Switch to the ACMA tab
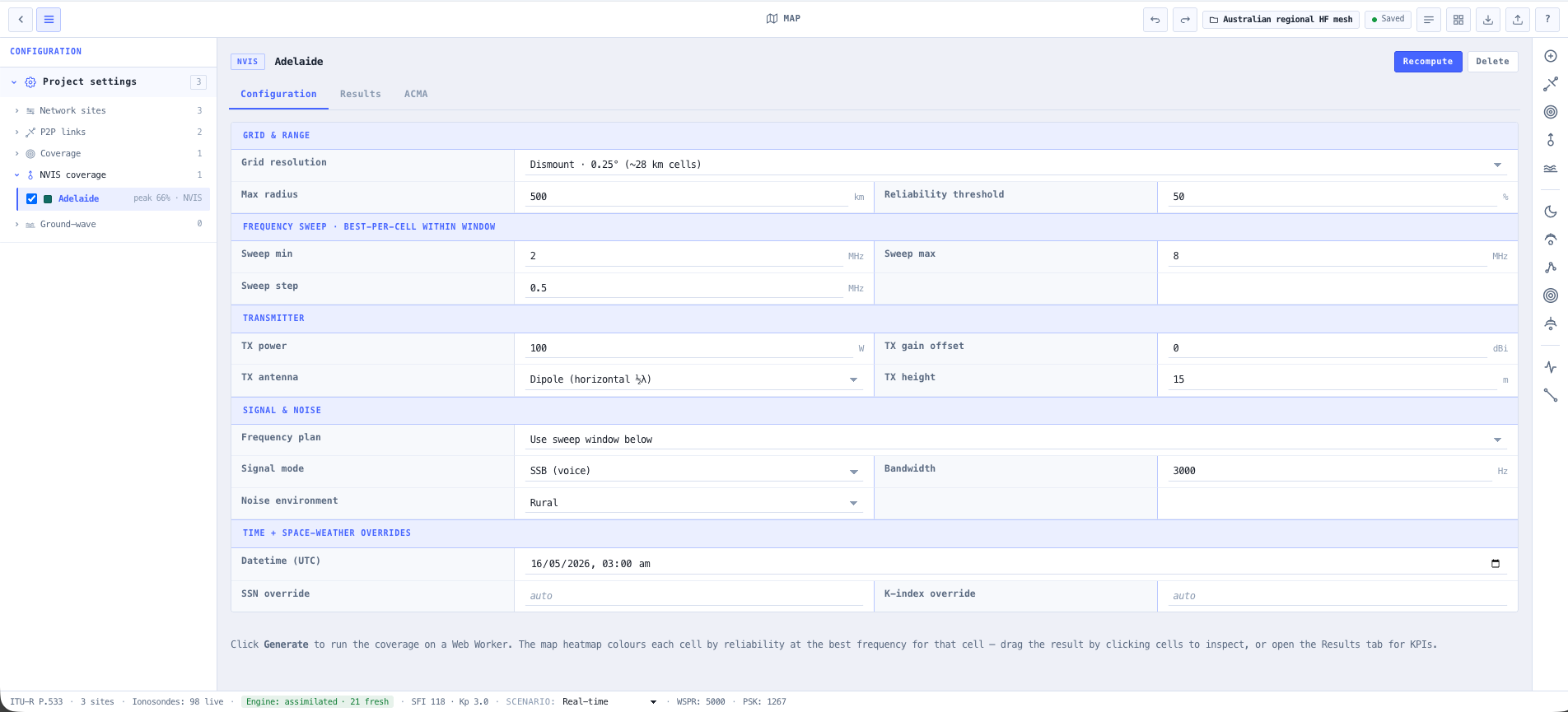The width and height of the screenshot is (1568, 712). [x=416, y=94]
